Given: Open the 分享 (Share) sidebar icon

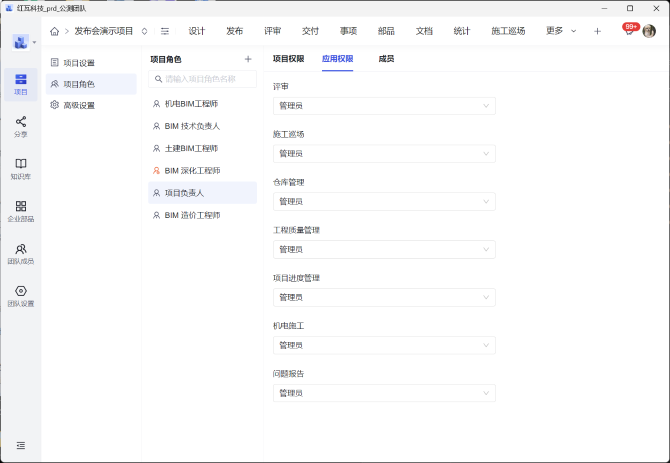Looking at the screenshot, I should (21, 125).
